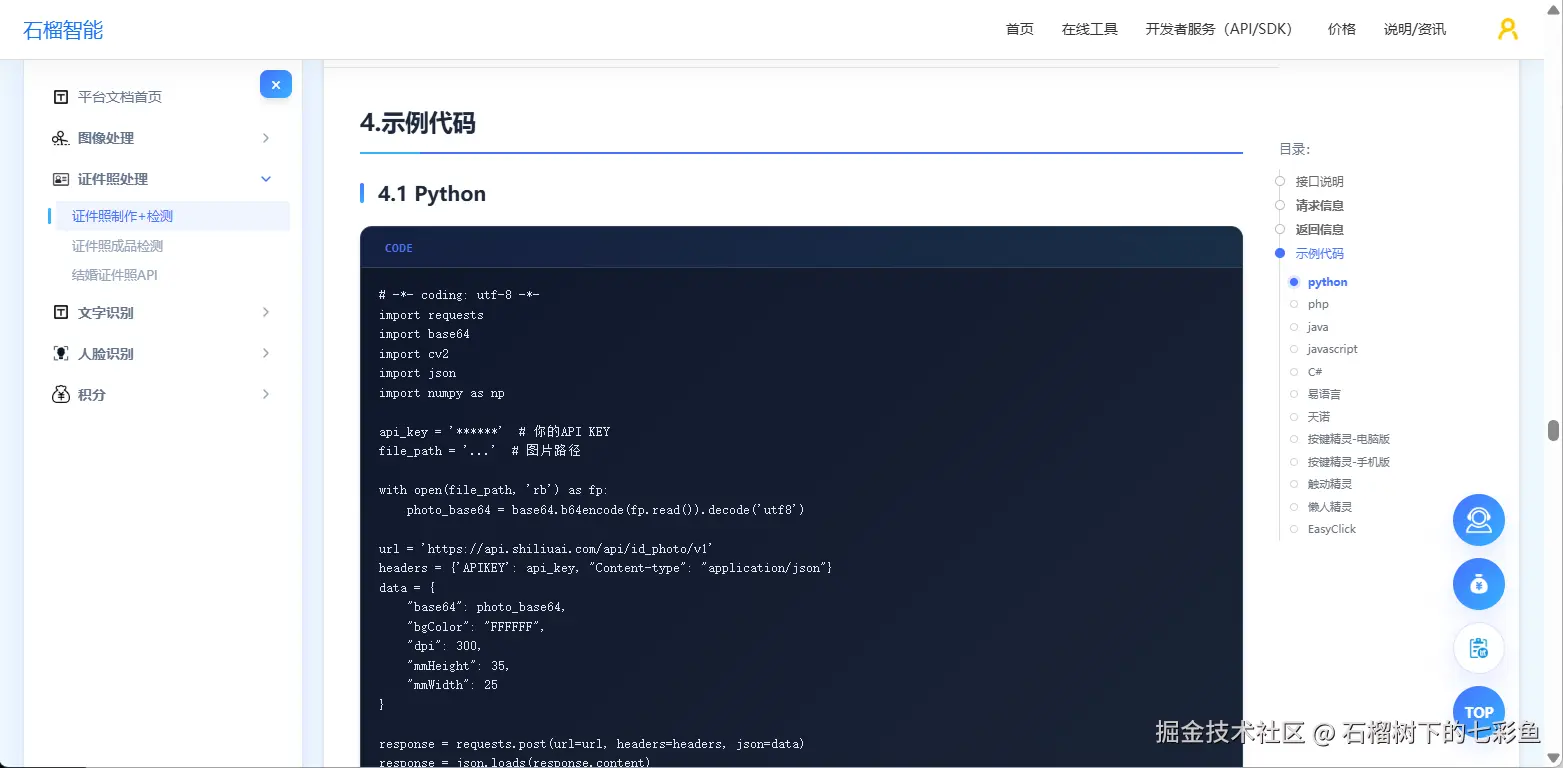Select 证件照制作+检测 in the sidebar
1563x768 pixels.
123,216
